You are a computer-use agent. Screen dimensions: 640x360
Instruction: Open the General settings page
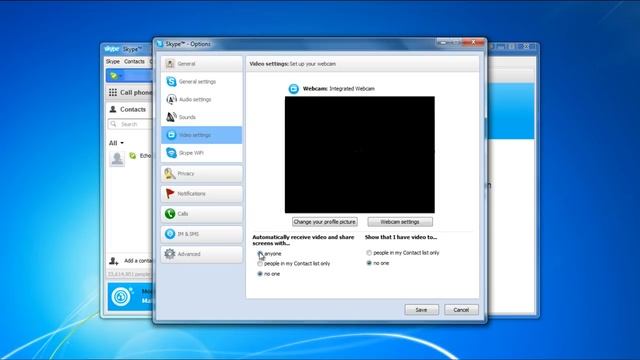tap(202, 82)
